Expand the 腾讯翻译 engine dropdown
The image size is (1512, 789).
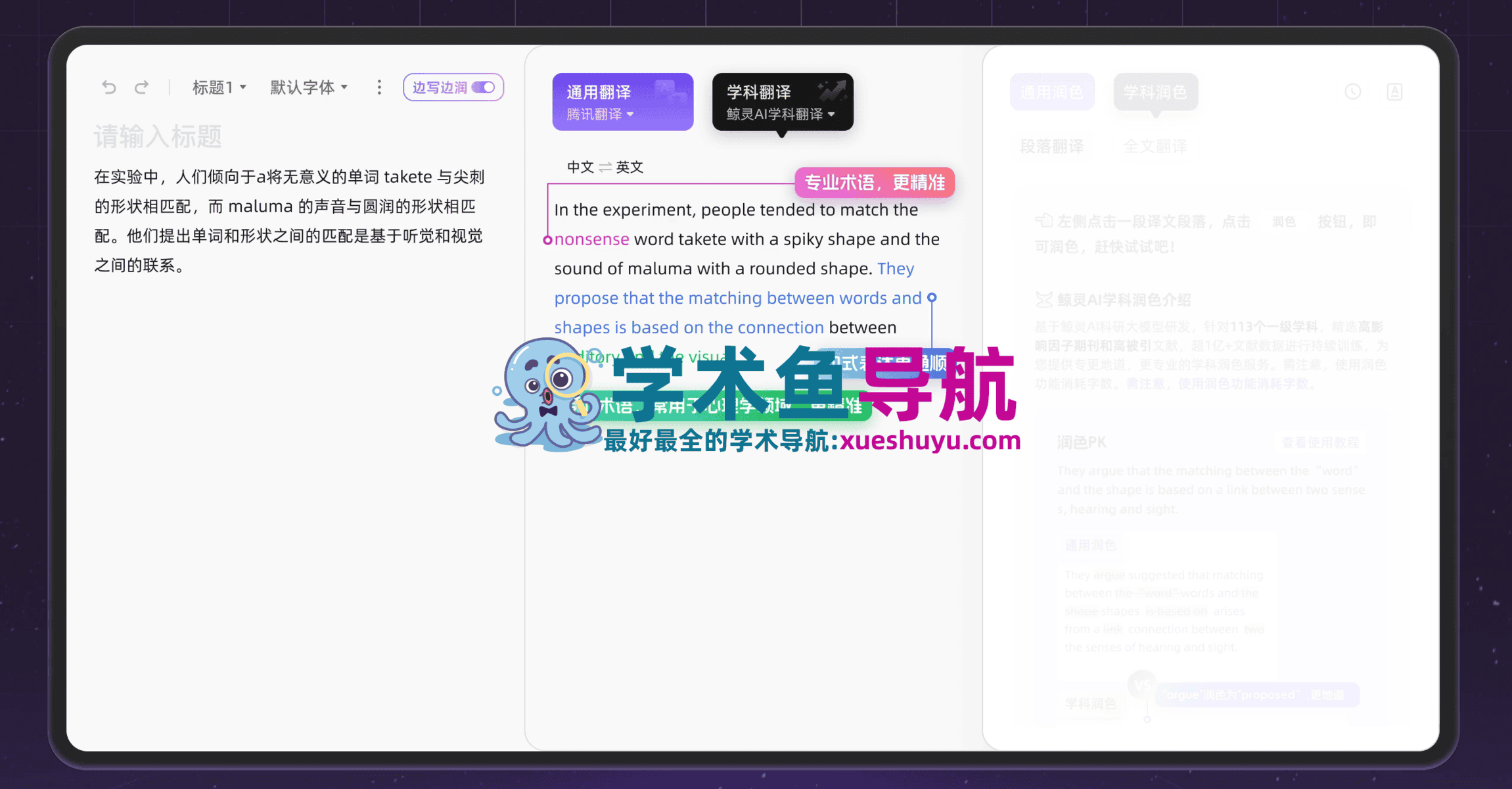click(x=600, y=114)
